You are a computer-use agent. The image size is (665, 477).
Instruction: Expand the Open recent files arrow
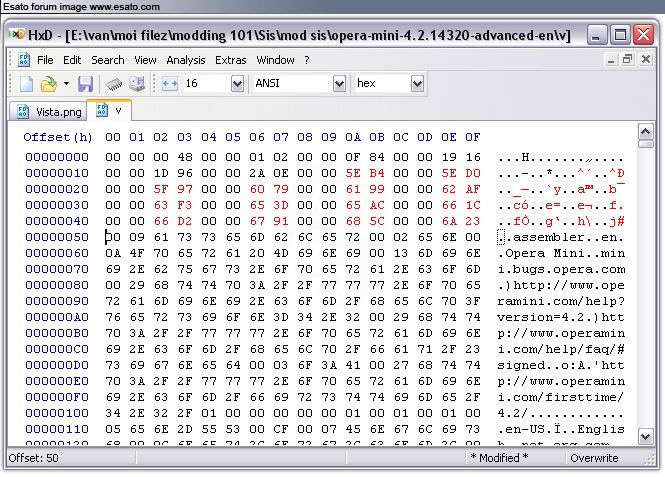click(x=66, y=84)
